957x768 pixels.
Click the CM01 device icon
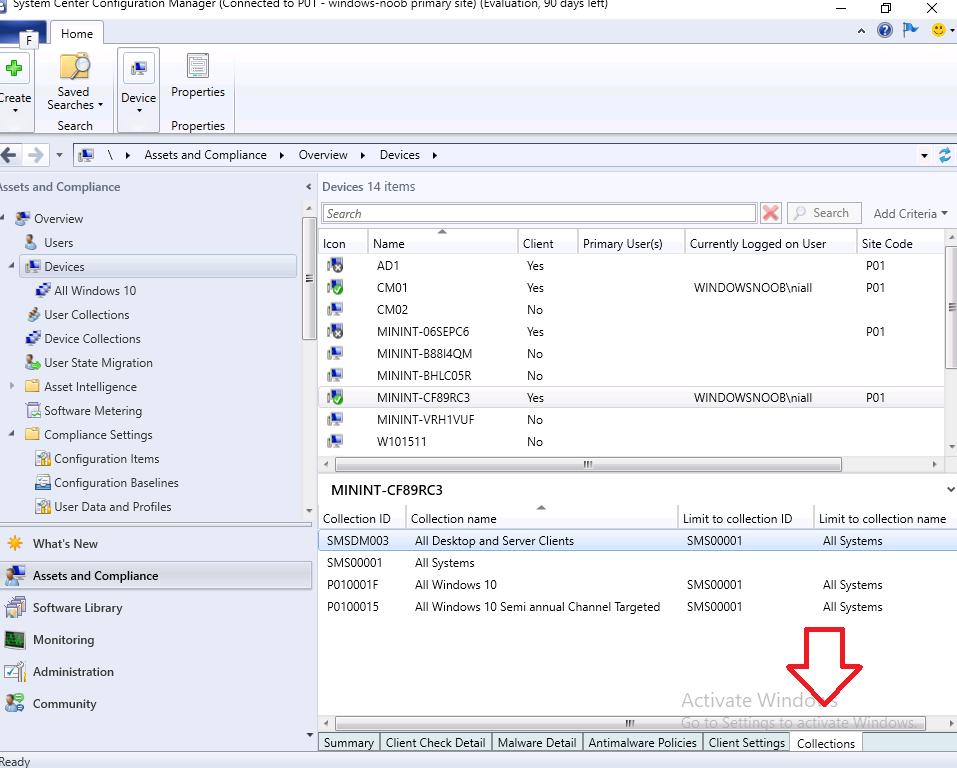click(x=334, y=288)
